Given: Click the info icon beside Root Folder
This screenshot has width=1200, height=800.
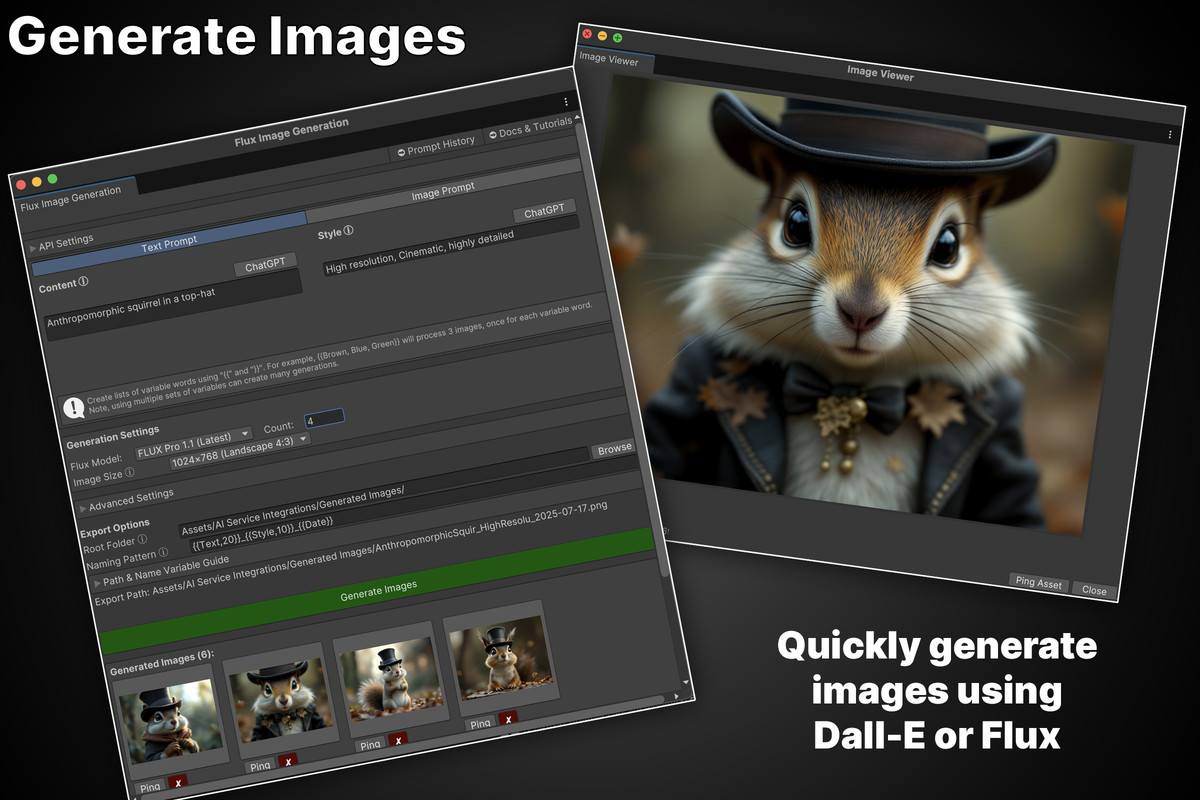Looking at the screenshot, I should coord(142,540).
